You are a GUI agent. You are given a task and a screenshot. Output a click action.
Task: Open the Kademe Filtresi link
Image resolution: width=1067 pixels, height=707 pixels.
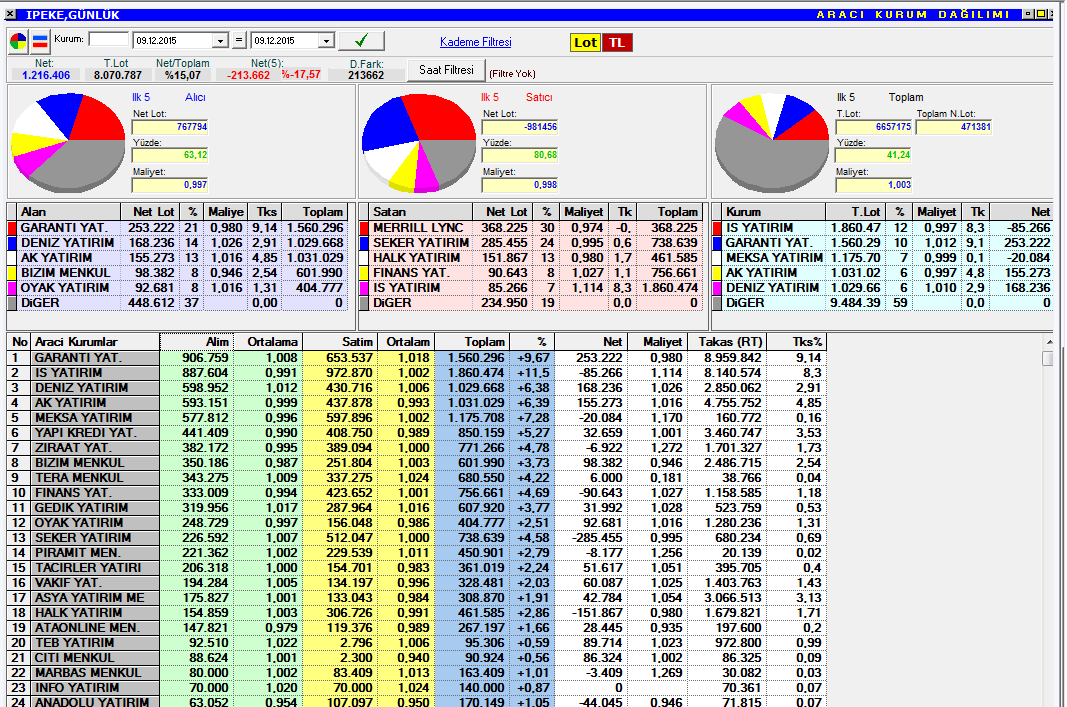[475, 42]
